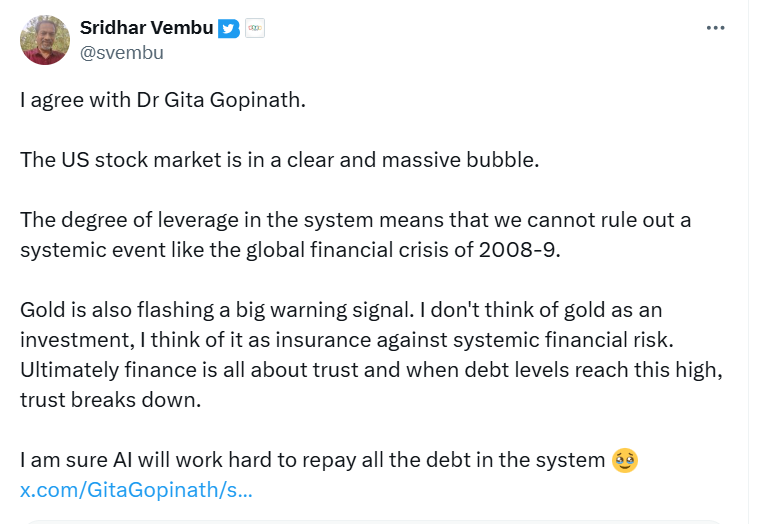Click the affiliate badge beside verified icon

coord(255,28)
